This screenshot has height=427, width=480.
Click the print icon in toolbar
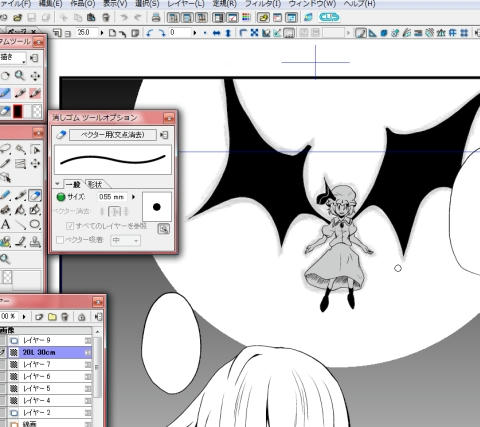coord(156,17)
